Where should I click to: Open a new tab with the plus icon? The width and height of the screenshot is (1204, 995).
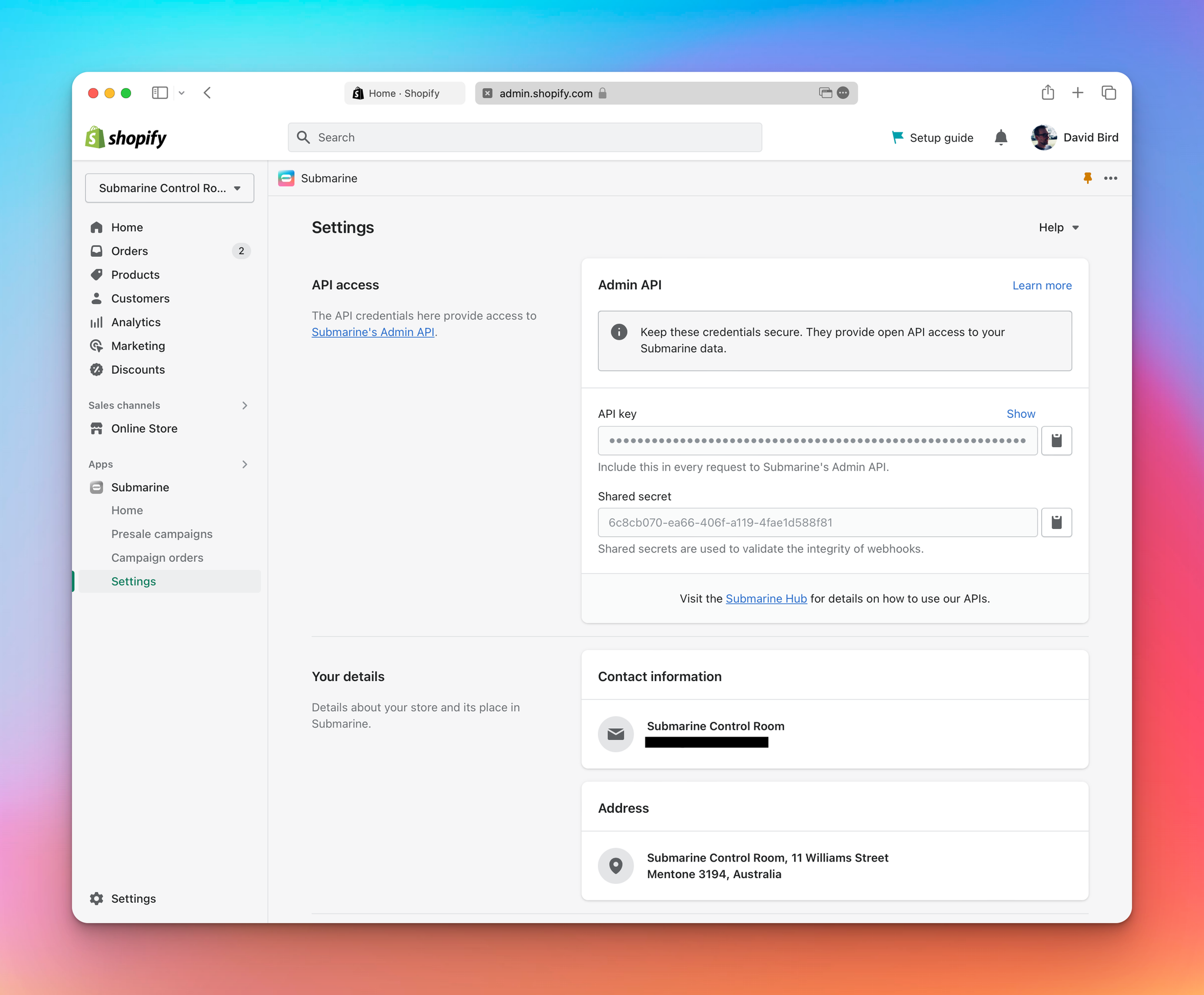tap(1078, 92)
